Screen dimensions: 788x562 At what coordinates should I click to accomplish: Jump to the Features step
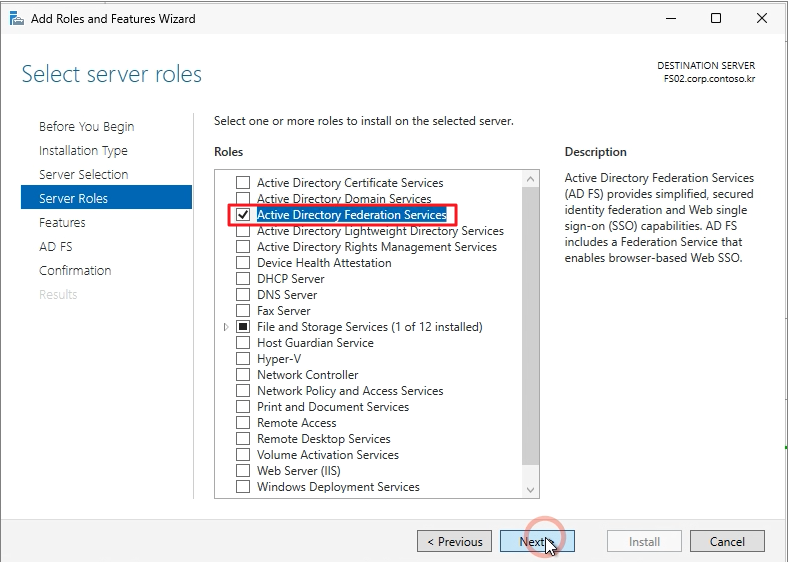[x=62, y=223]
